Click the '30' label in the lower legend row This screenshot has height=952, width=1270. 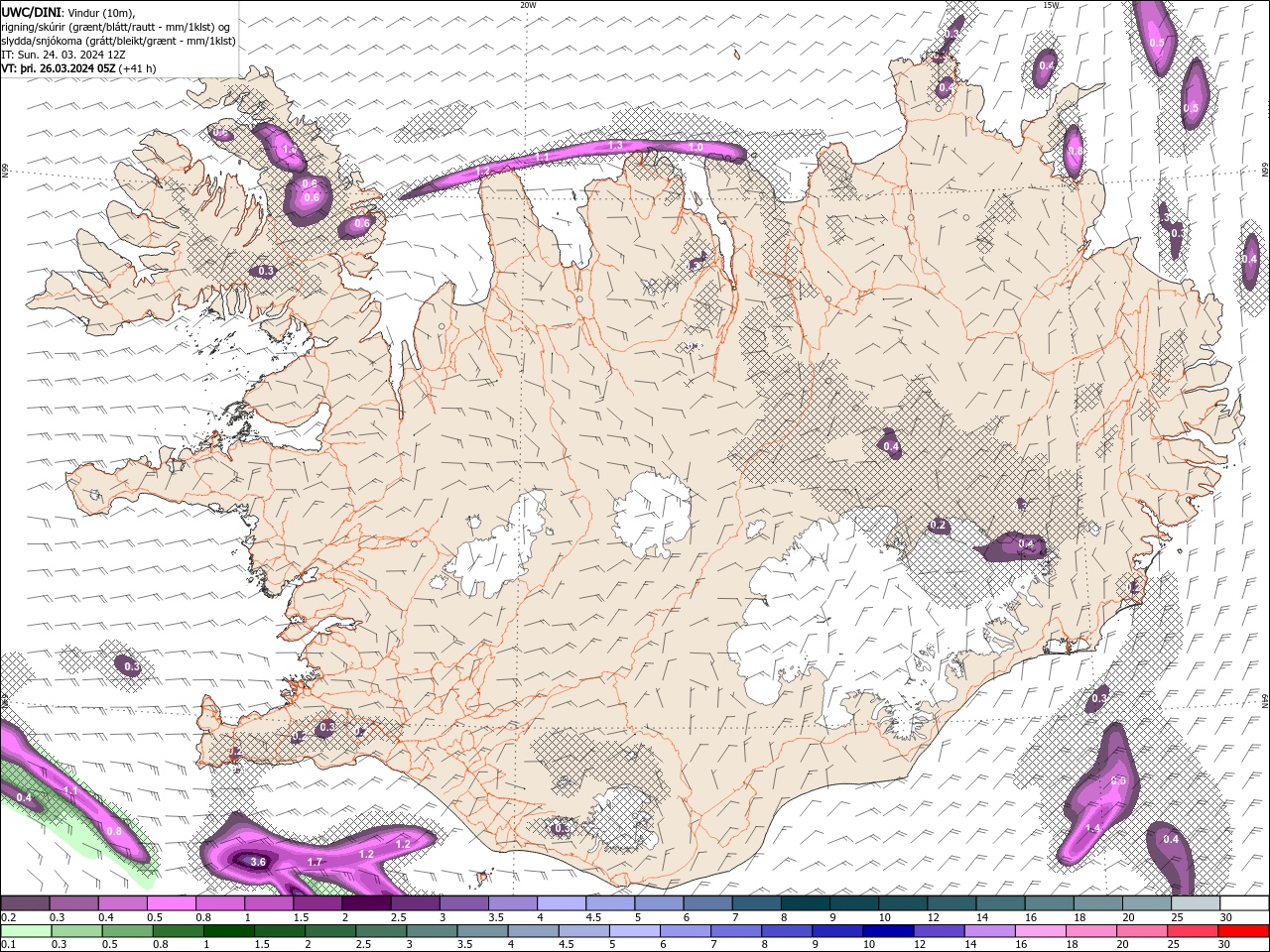click(1224, 945)
